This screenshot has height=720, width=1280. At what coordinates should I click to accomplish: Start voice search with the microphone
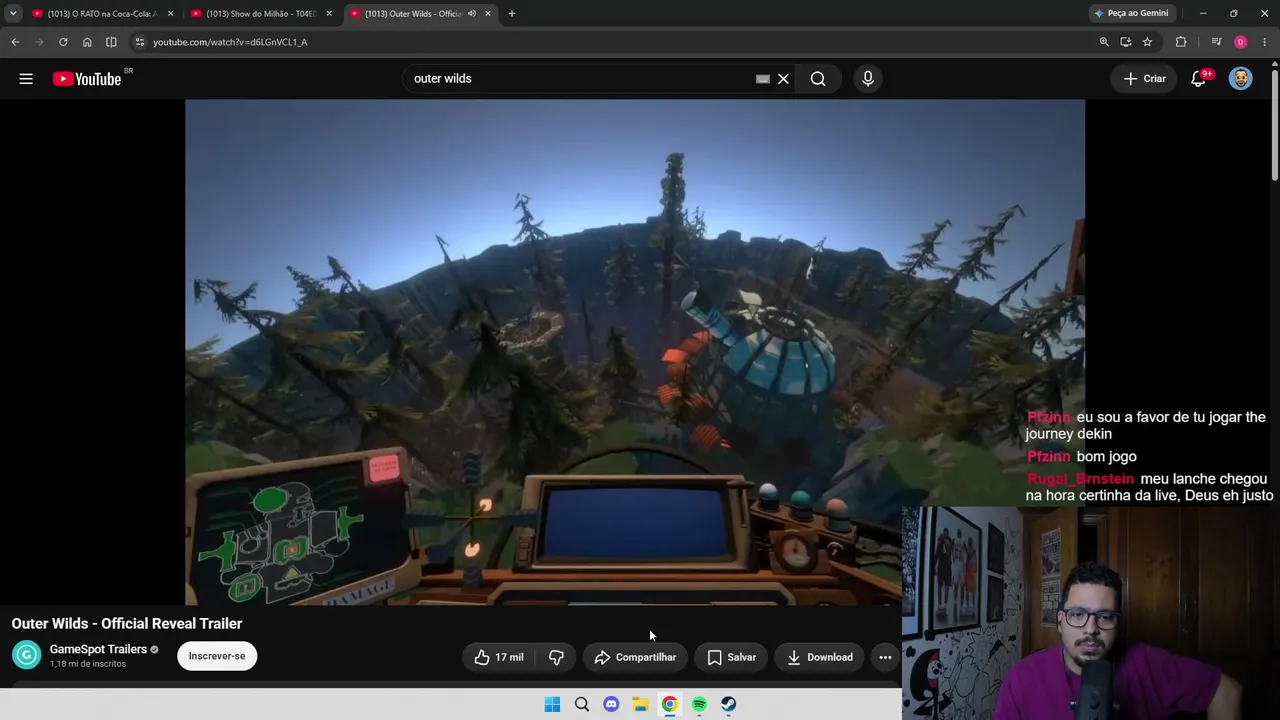point(867,79)
